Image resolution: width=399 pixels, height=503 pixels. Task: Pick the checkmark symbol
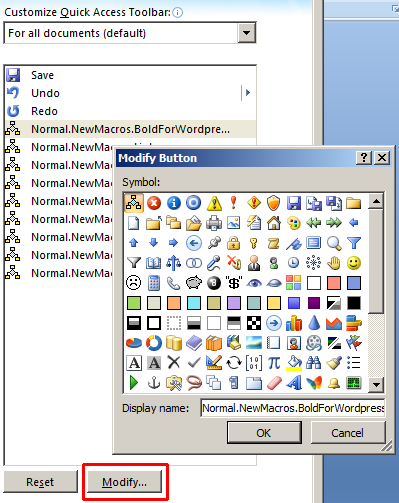[x=194, y=363]
